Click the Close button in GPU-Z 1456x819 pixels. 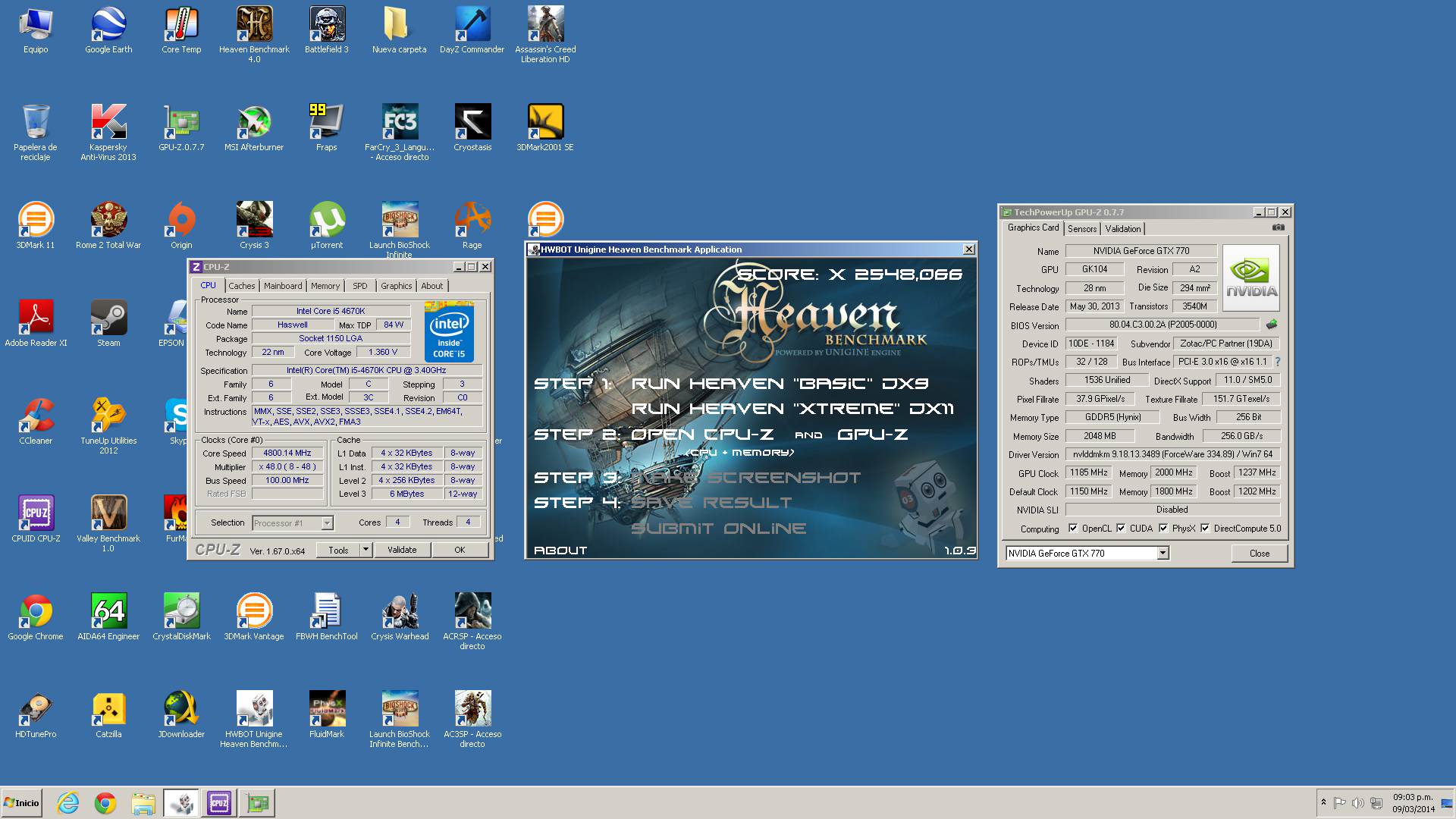(1260, 554)
